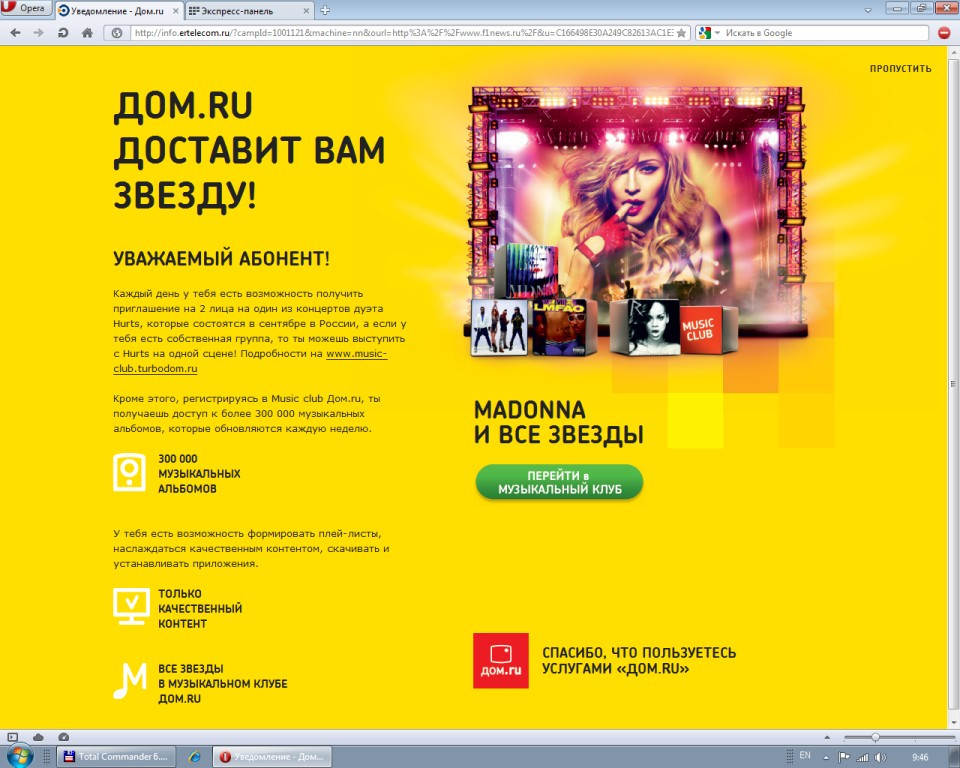Switch to the Экспресс-панель tab
Viewport: 960px width, 768px height.
[x=249, y=10]
